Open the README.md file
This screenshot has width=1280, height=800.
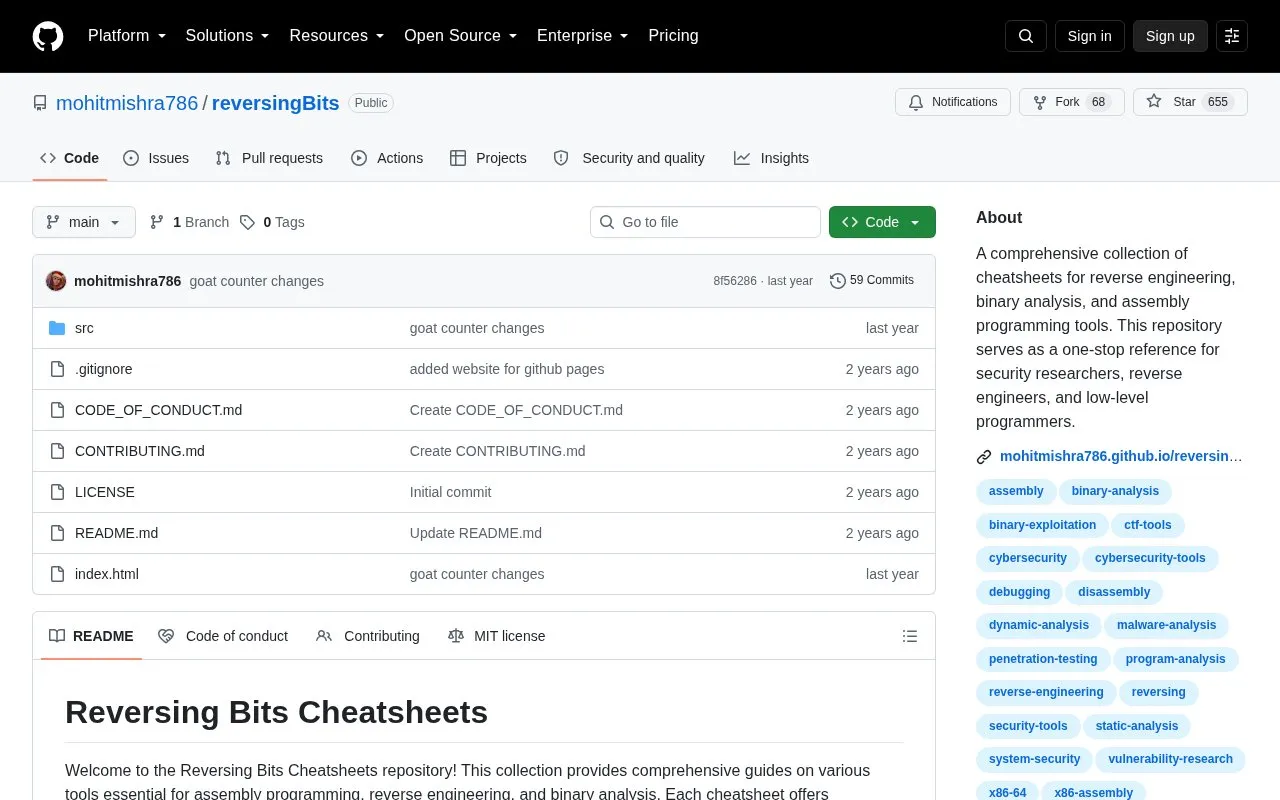(x=116, y=533)
